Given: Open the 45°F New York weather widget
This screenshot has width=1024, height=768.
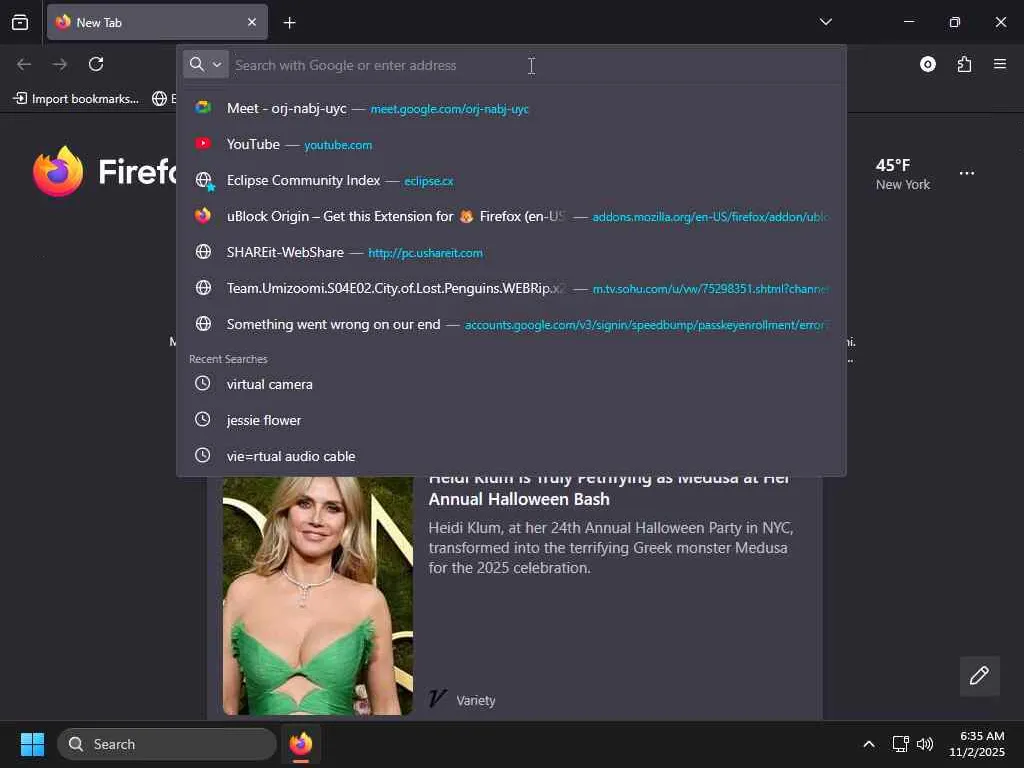Looking at the screenshot, I should click(x=903, y=174).
